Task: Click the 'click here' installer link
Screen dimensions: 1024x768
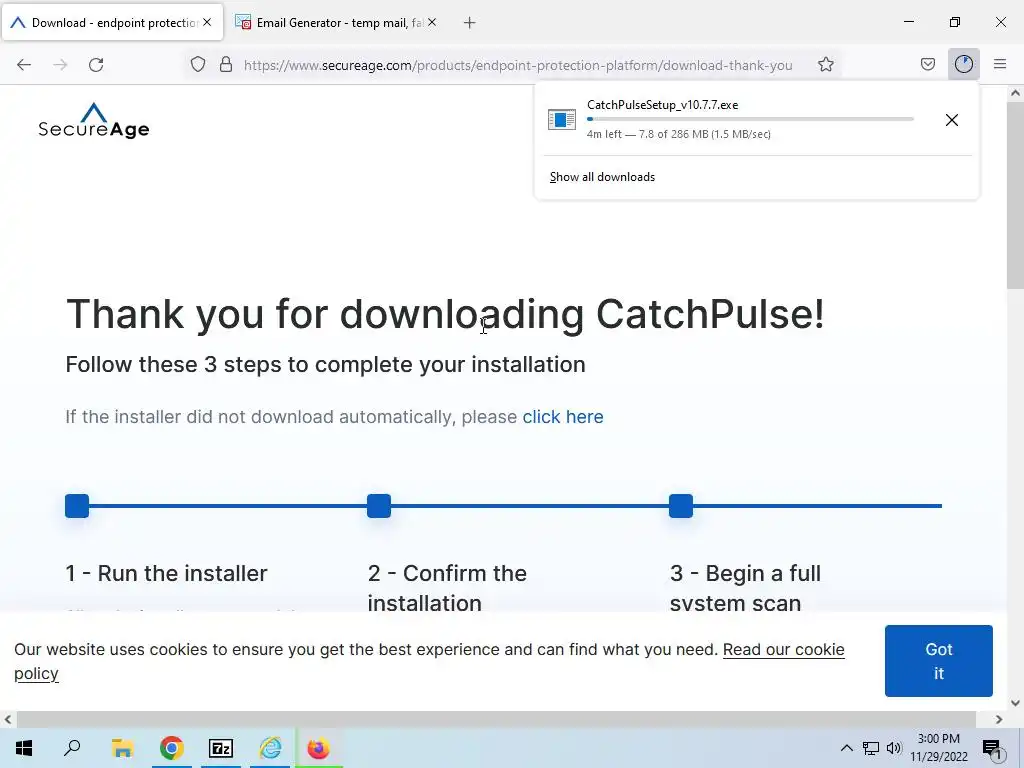Action: coord(563,417)
